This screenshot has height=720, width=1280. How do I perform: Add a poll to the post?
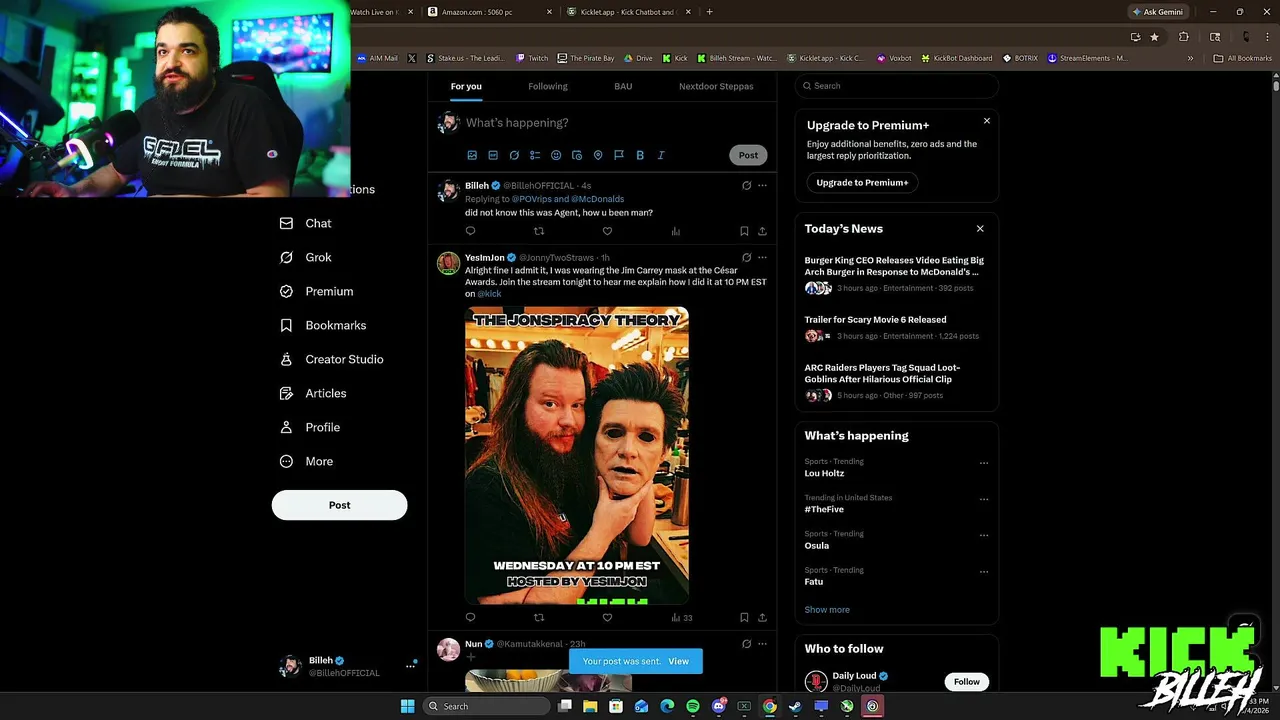(535, 155)
